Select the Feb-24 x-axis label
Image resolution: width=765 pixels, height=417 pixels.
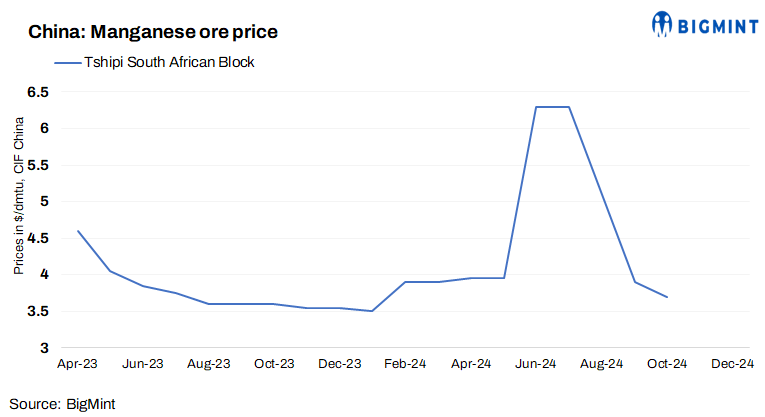[x=405, y=365]
